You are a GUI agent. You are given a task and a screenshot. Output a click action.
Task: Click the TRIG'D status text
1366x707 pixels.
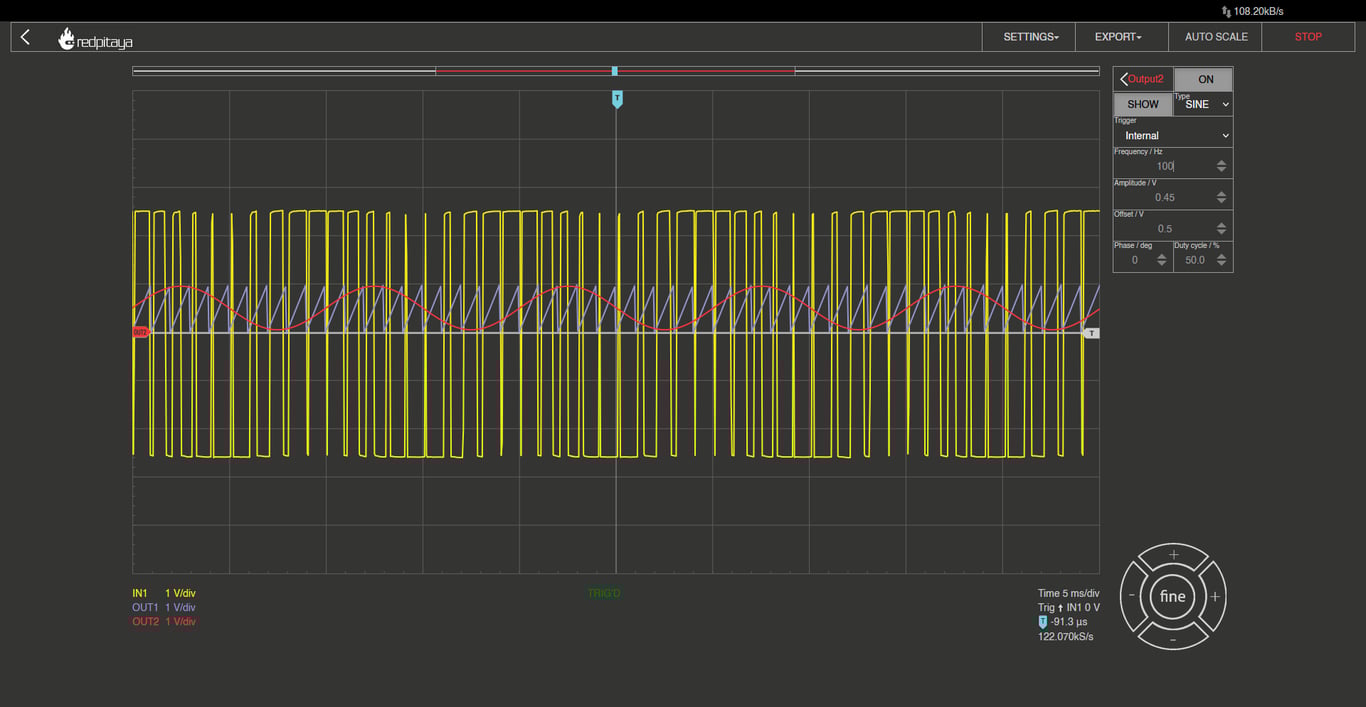point(604,593)
